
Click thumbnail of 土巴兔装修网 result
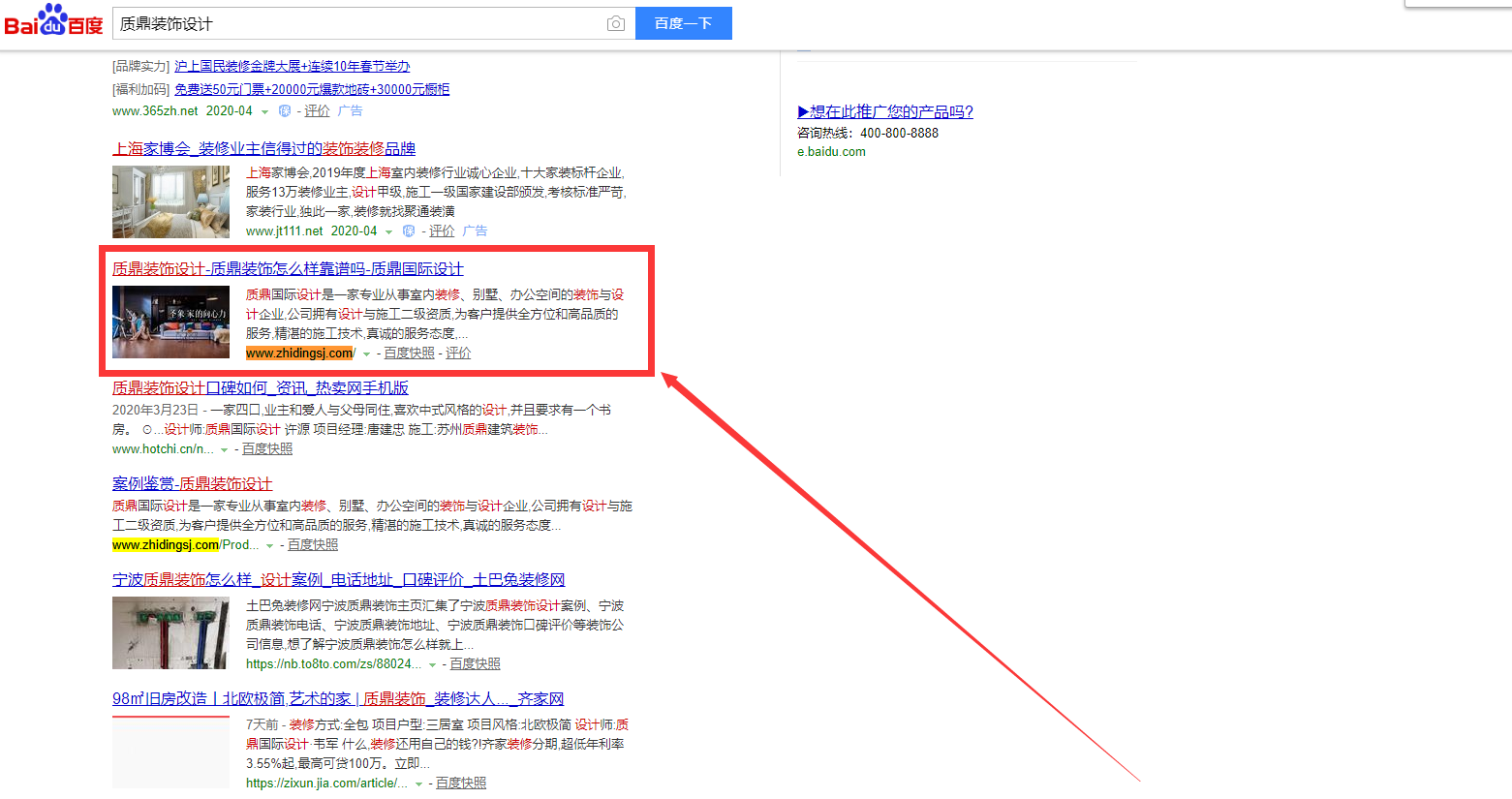(170, 632)
